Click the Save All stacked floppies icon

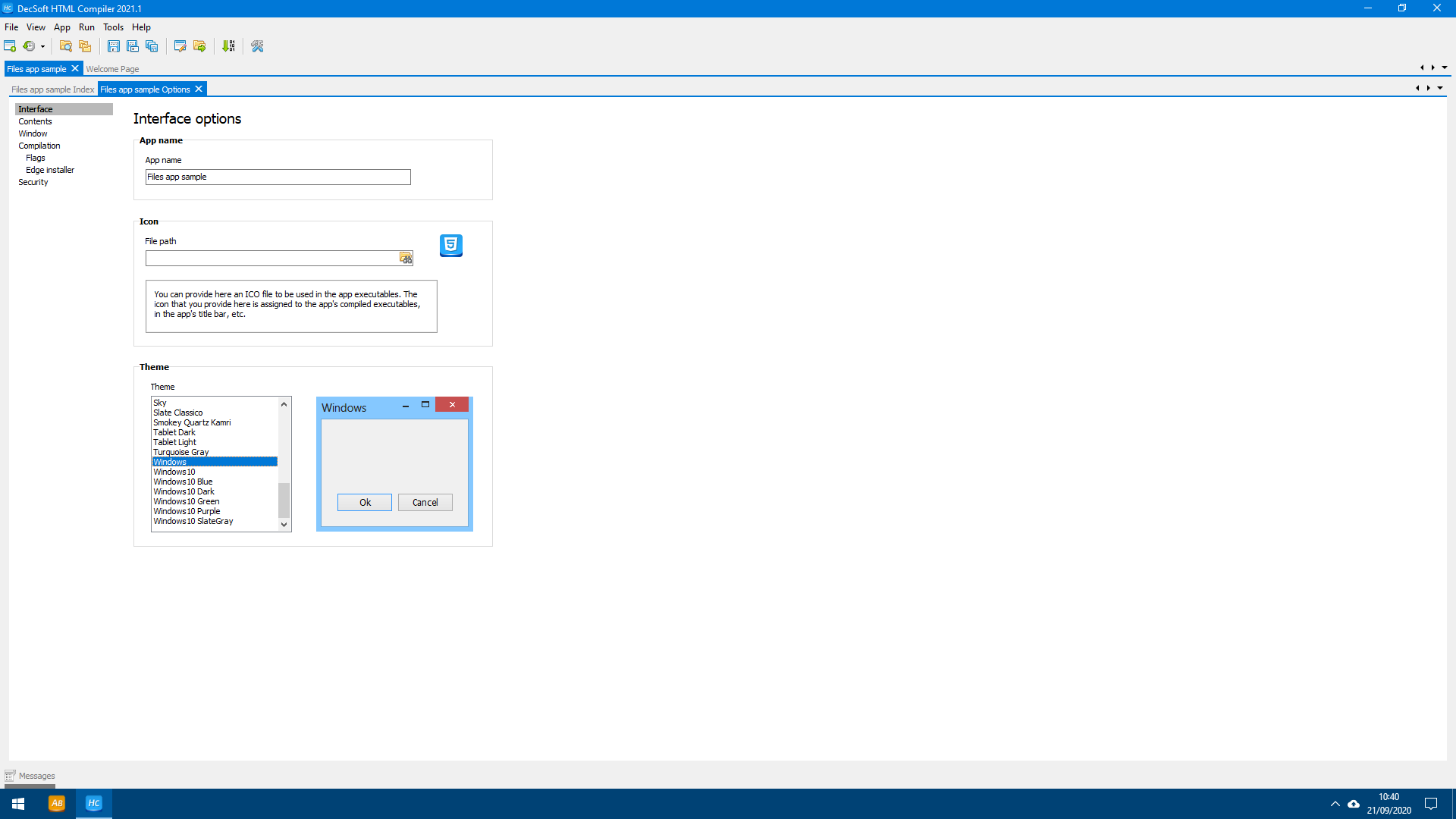coord(152,46)
